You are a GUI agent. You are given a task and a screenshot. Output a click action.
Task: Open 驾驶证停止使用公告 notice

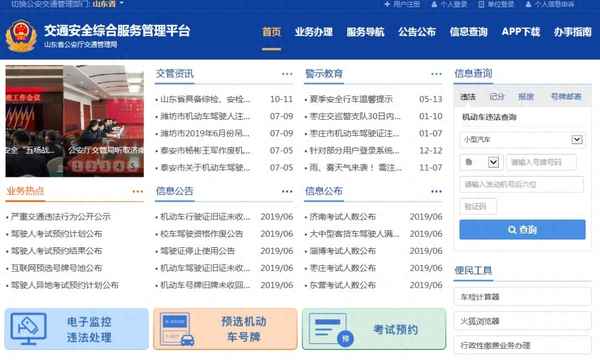pyautogui.click(x=197, y=251)
